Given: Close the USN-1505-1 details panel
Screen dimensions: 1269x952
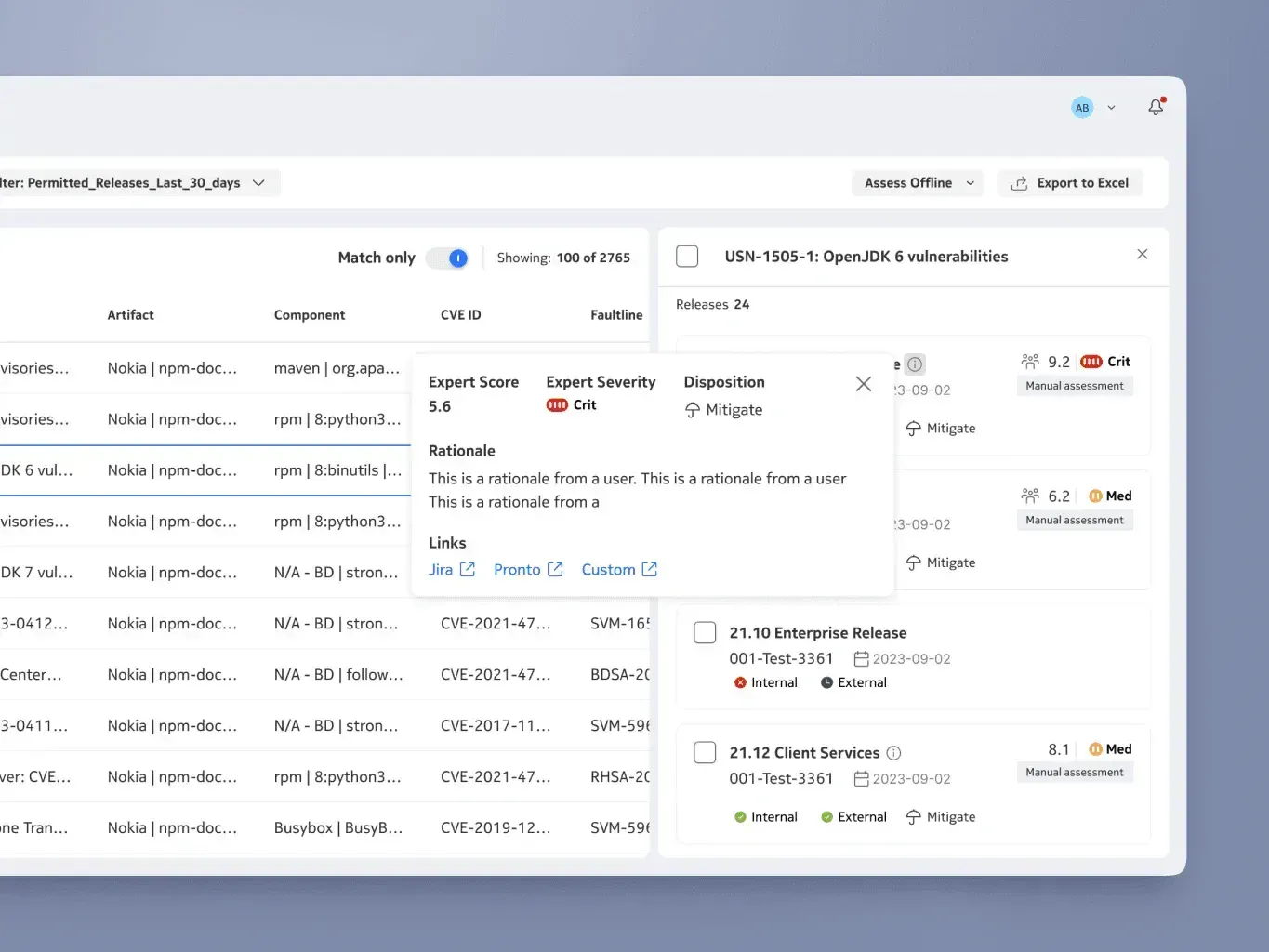Looking at the screenshot, I should coord(1143,255).
